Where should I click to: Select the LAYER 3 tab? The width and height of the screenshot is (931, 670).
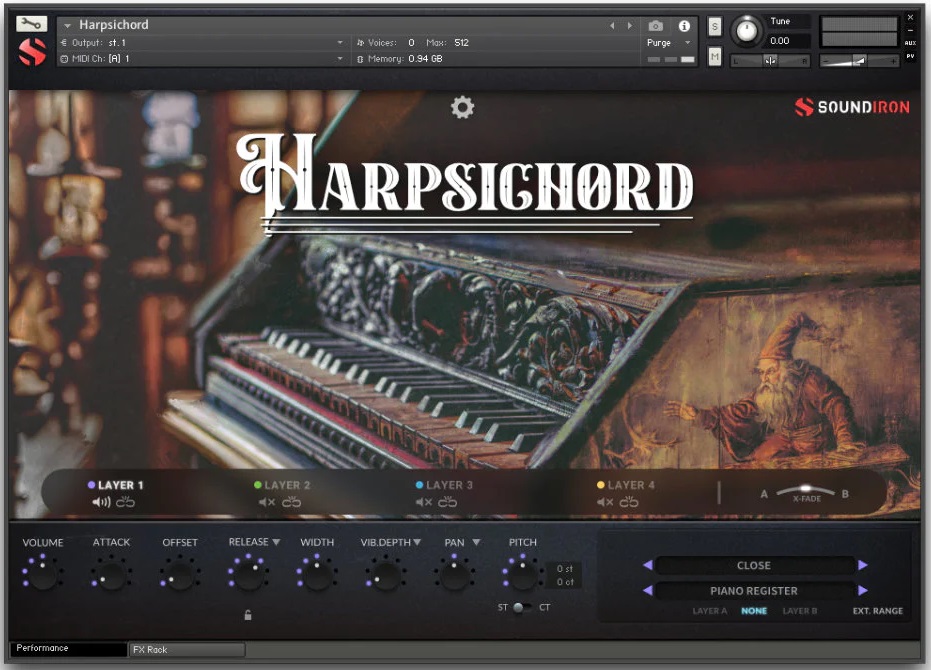coord(445,485)
